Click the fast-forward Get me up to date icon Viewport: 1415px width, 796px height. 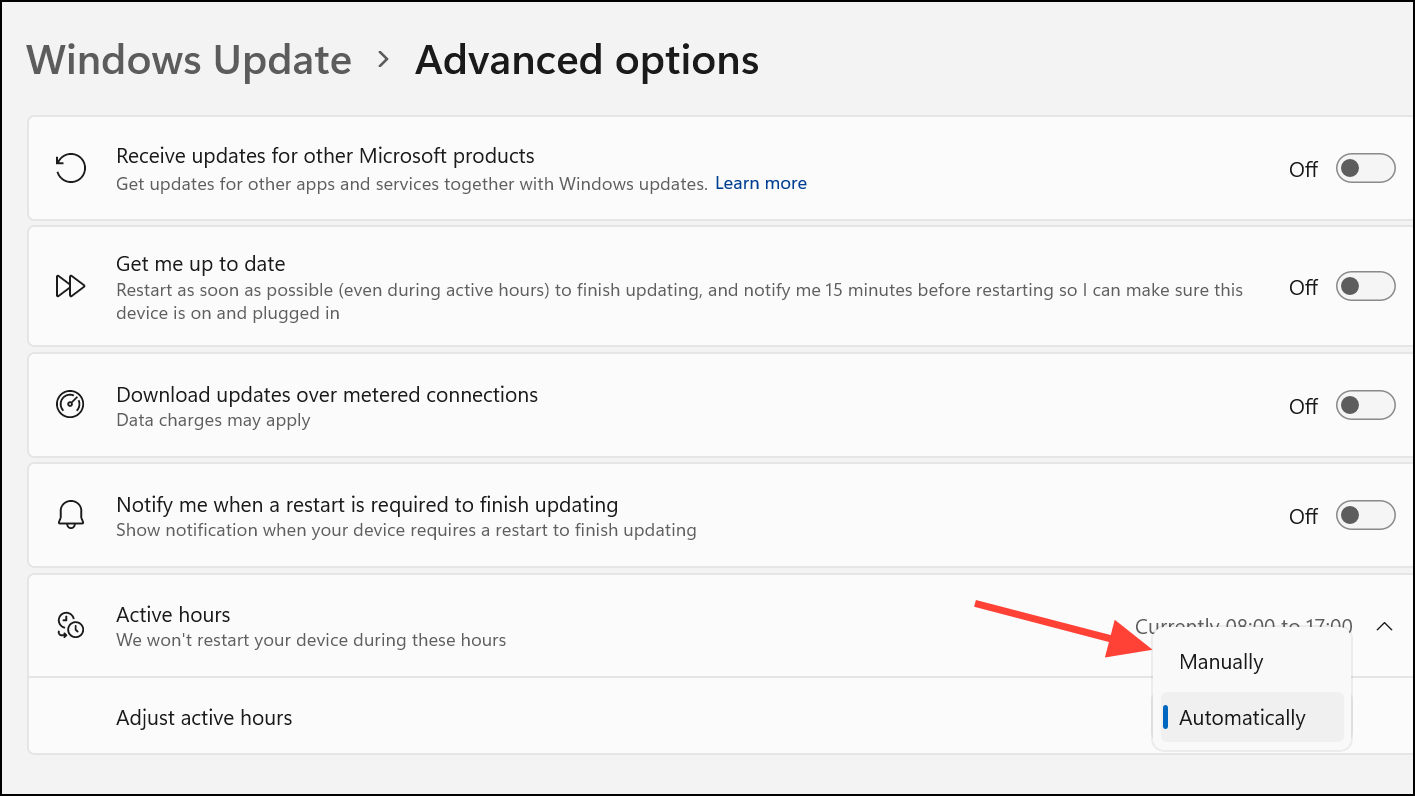(70, 287)
